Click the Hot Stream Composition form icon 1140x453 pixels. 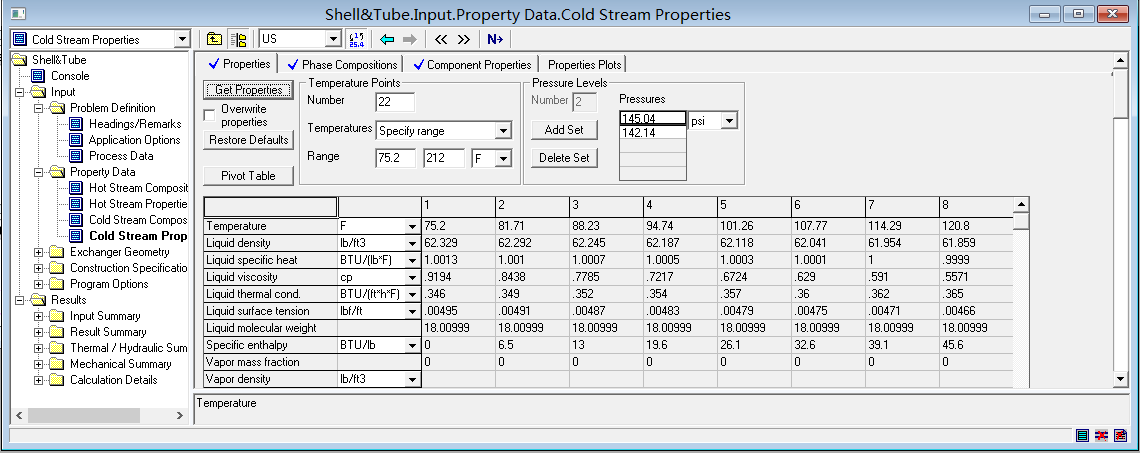(x=76, y=188)
